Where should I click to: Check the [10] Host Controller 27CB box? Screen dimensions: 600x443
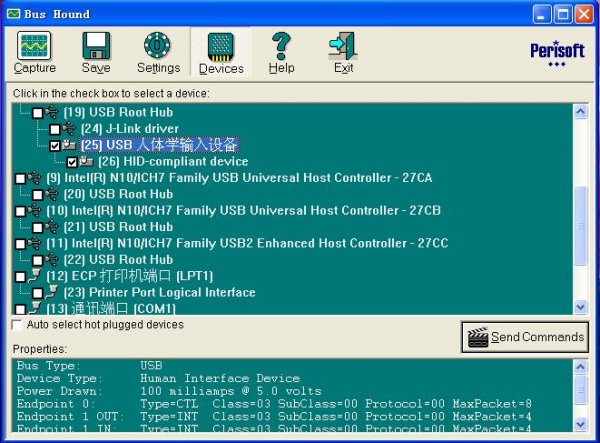(x=20, y=212)
